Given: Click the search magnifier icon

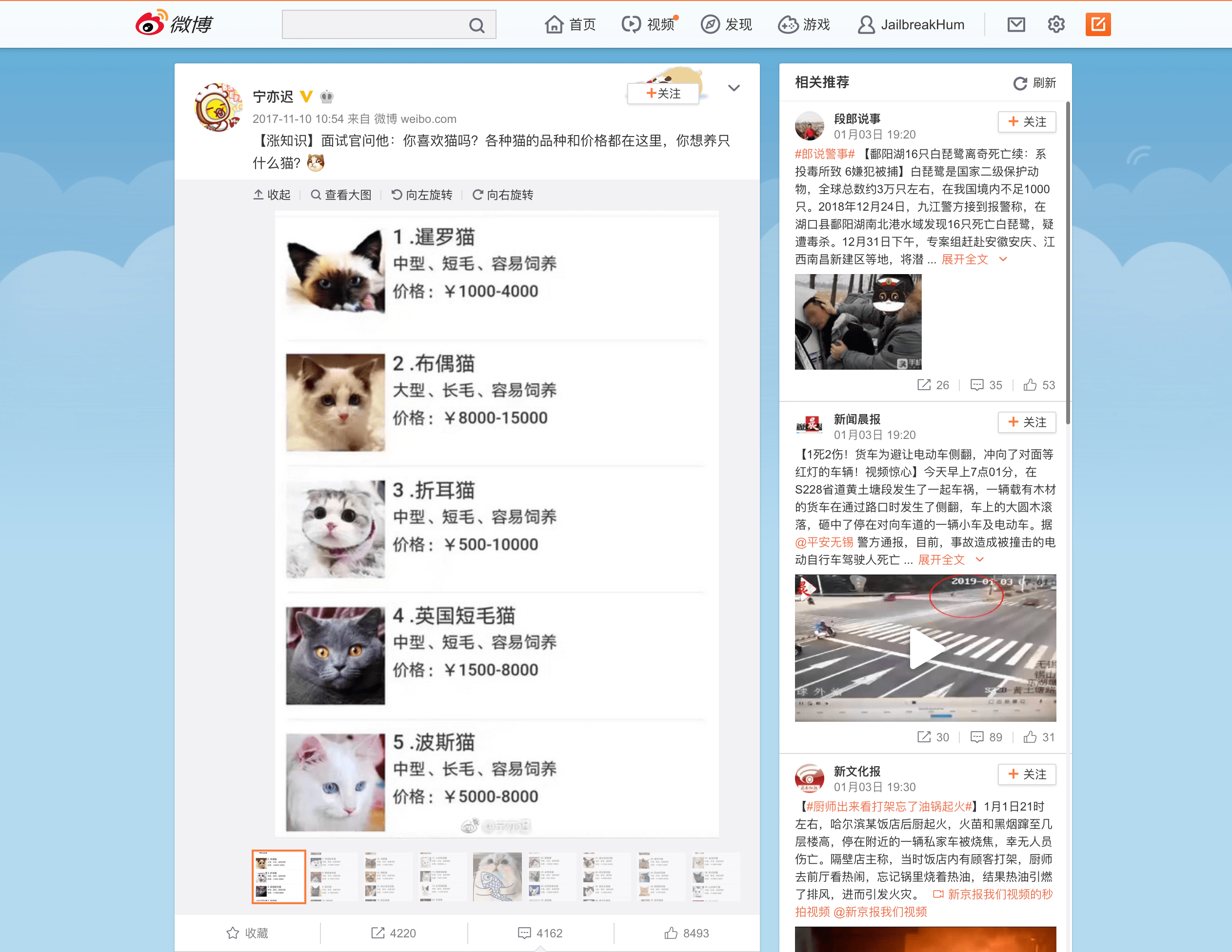Looking at the screenshot, I should pyautogui.click(x=477, y=25).
